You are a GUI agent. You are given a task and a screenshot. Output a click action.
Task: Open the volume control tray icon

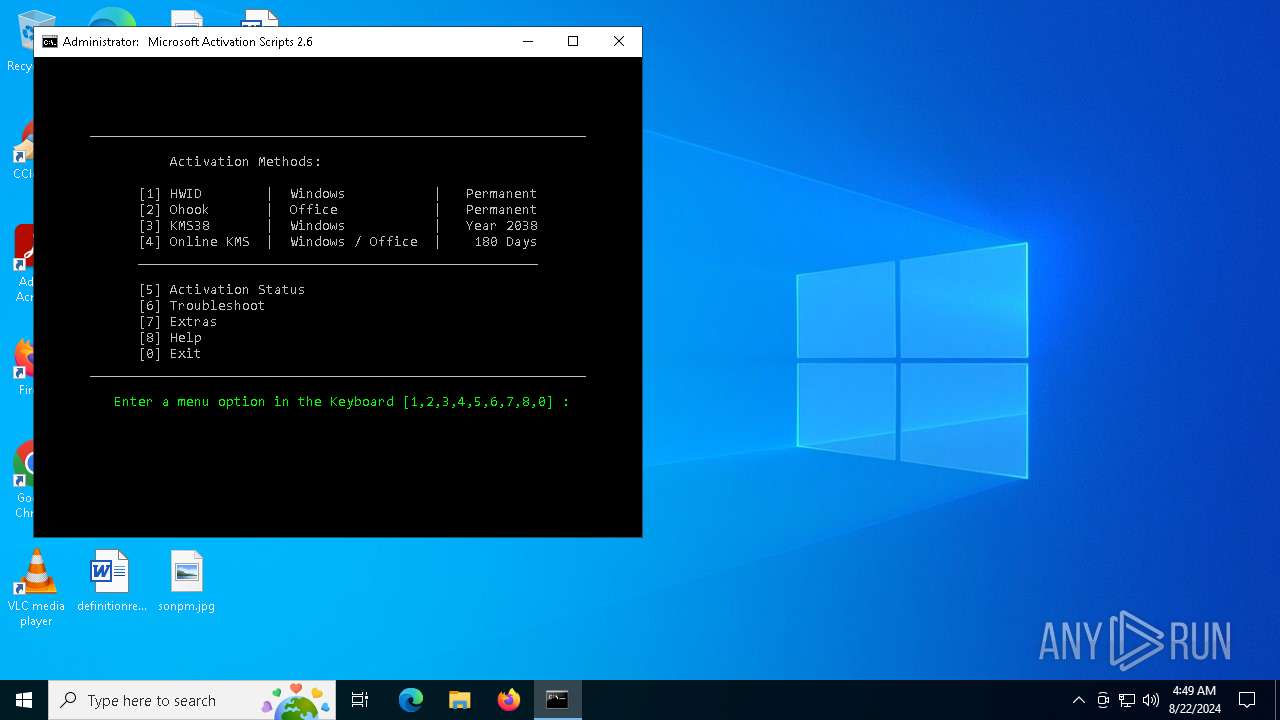click(1151, 700)
